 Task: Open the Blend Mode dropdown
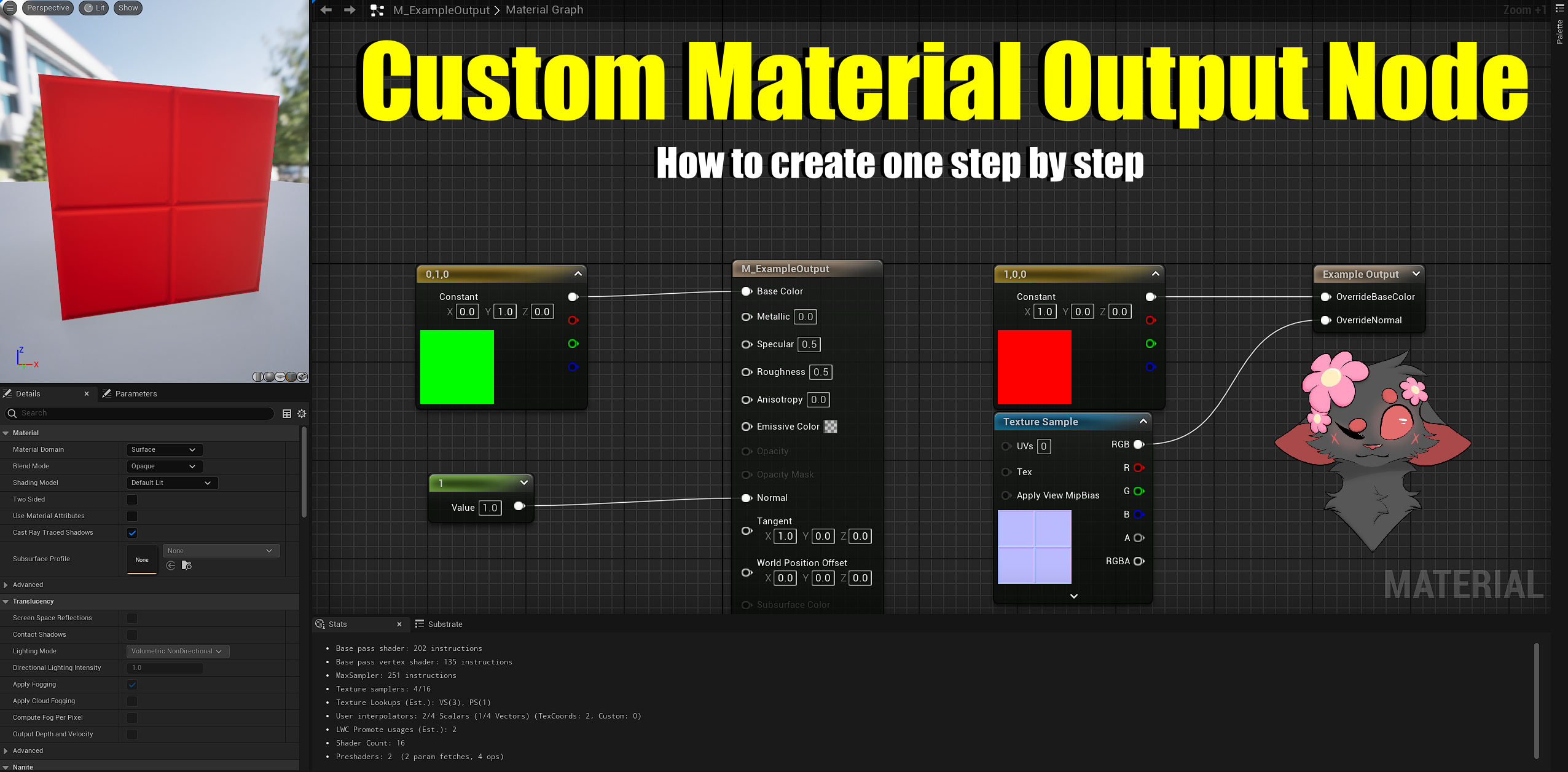(163, 467)
